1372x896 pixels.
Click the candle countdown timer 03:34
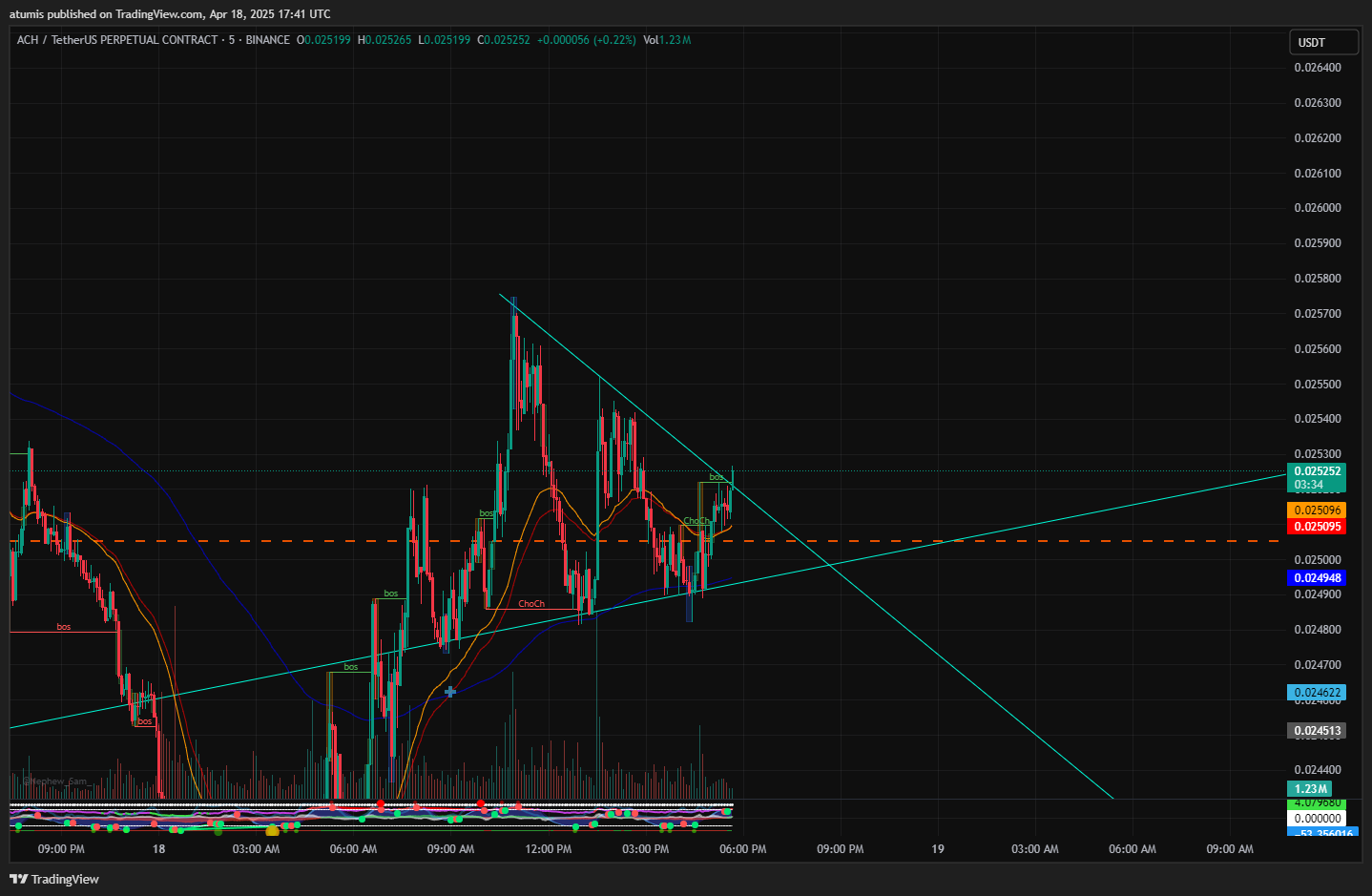(x=1309, y=485)
